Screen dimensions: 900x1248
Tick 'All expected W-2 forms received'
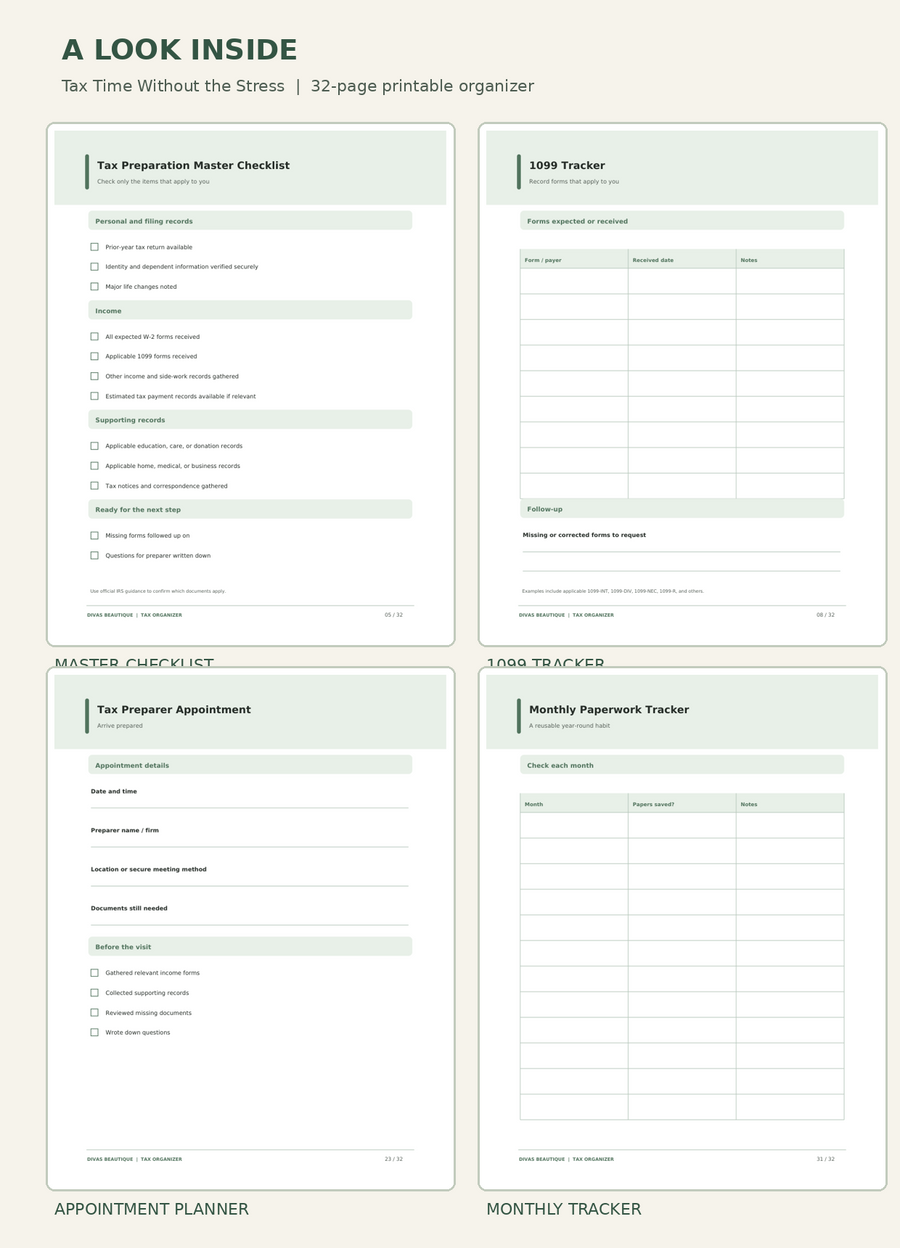[x=94, y=337]
